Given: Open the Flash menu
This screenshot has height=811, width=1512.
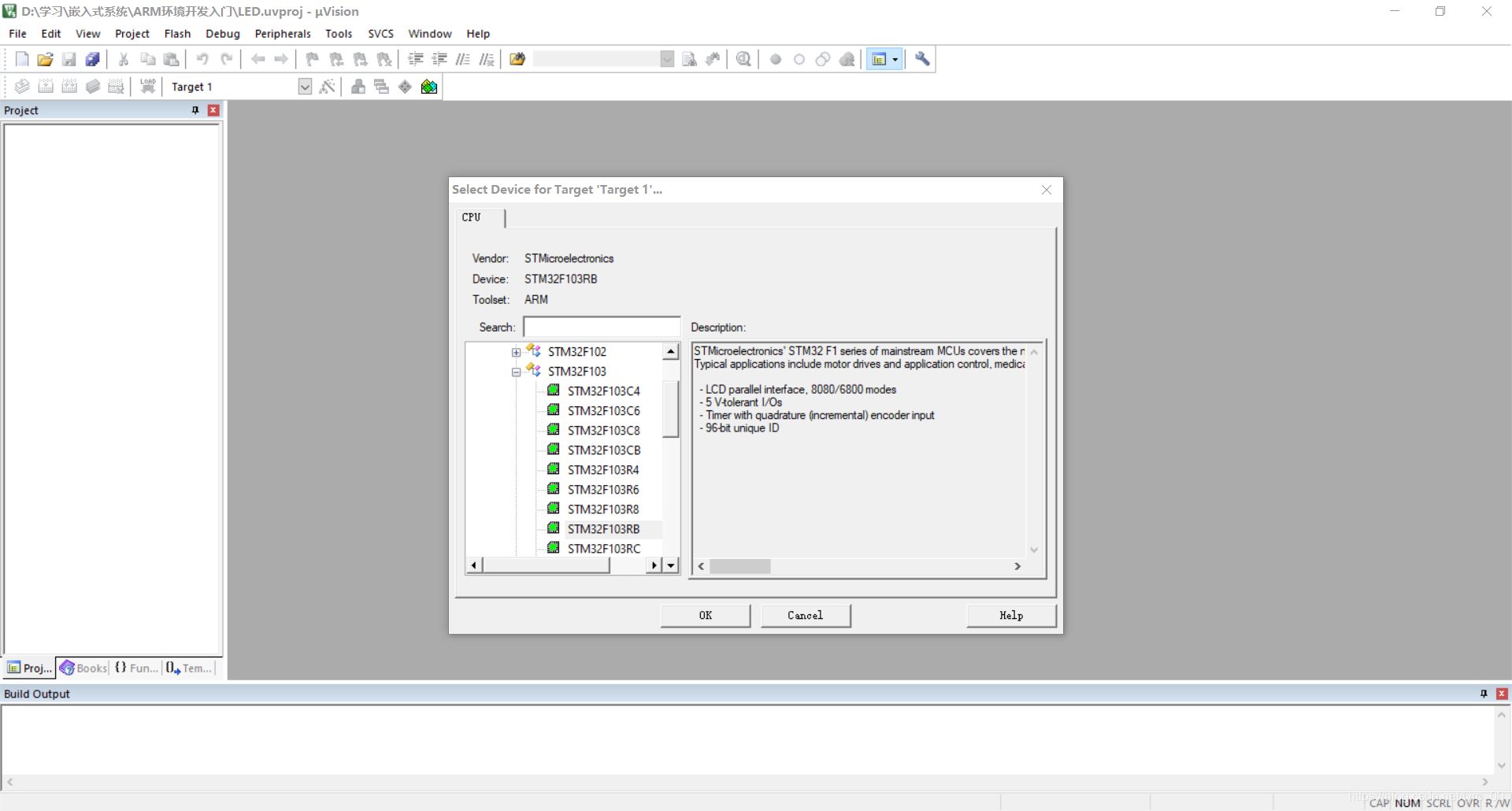Looking at the screenshot, I should [x=177, y=34].
